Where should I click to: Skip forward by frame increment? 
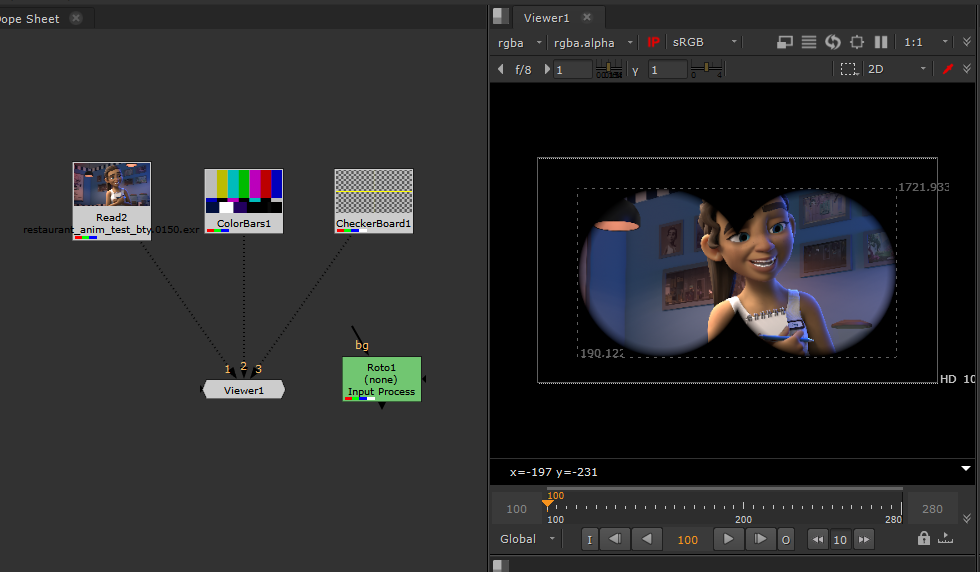(x=863, y=539)
